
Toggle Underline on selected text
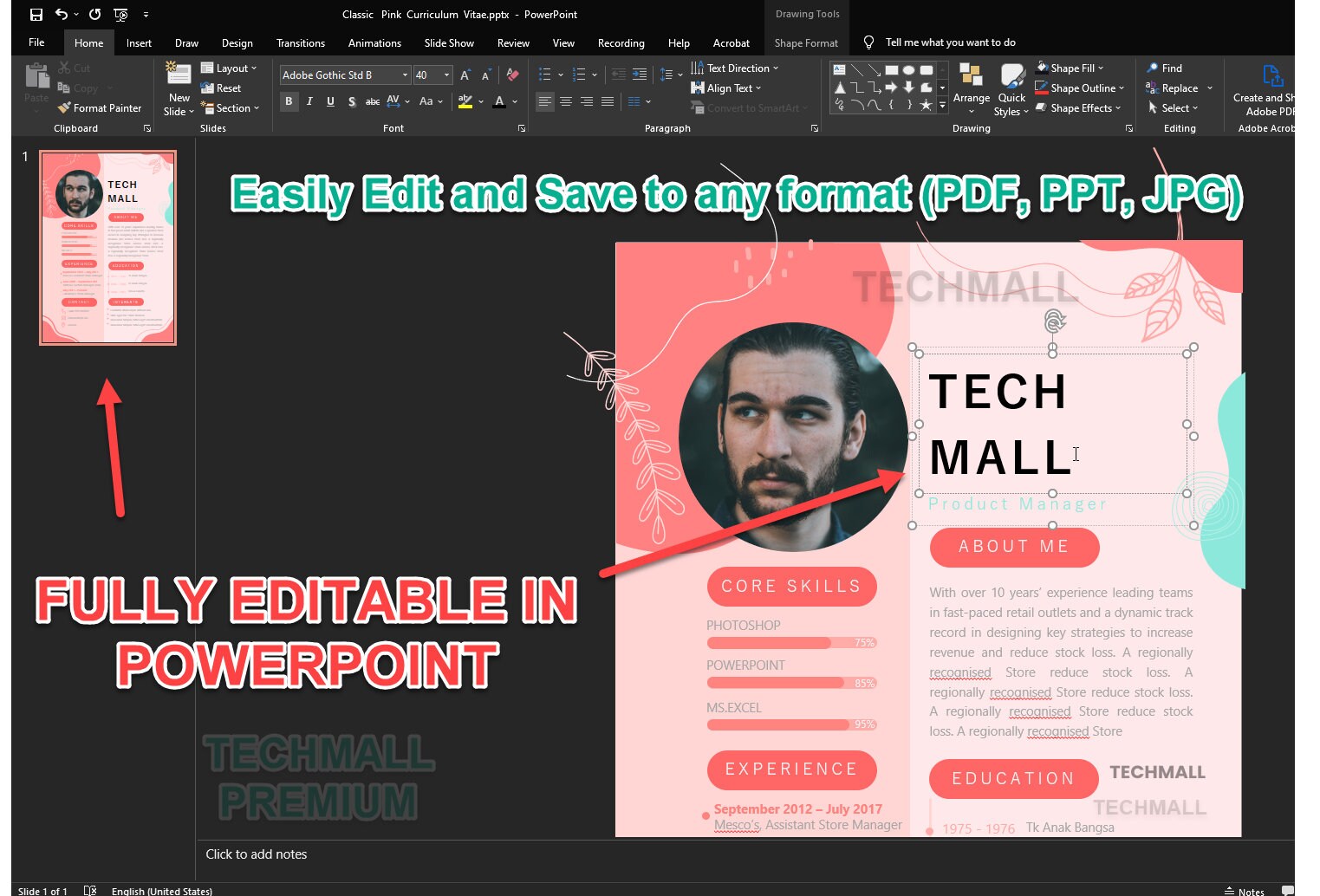(330, 101)
